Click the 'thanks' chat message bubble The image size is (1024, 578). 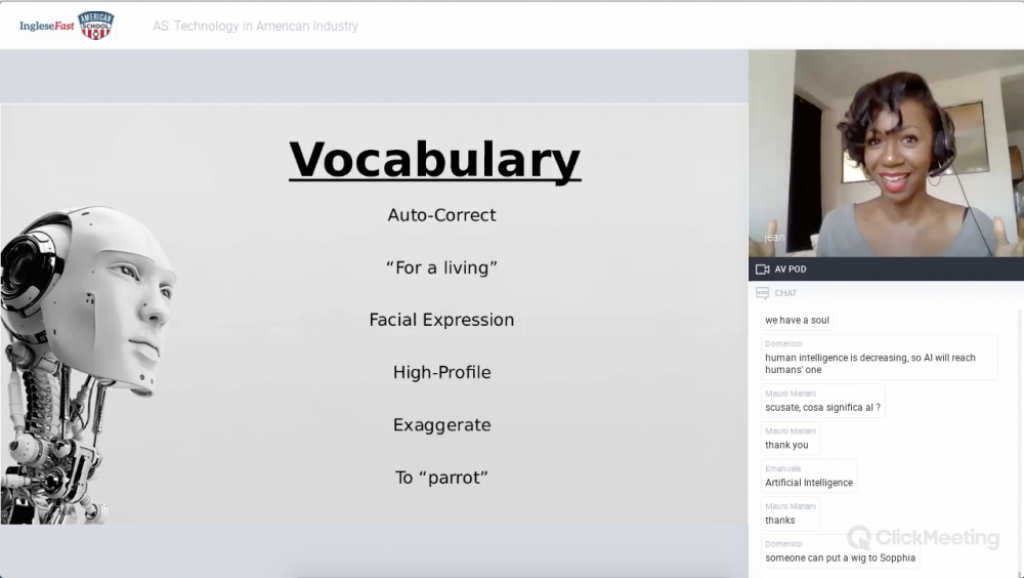pyautogui.click(x=780, y=520)
